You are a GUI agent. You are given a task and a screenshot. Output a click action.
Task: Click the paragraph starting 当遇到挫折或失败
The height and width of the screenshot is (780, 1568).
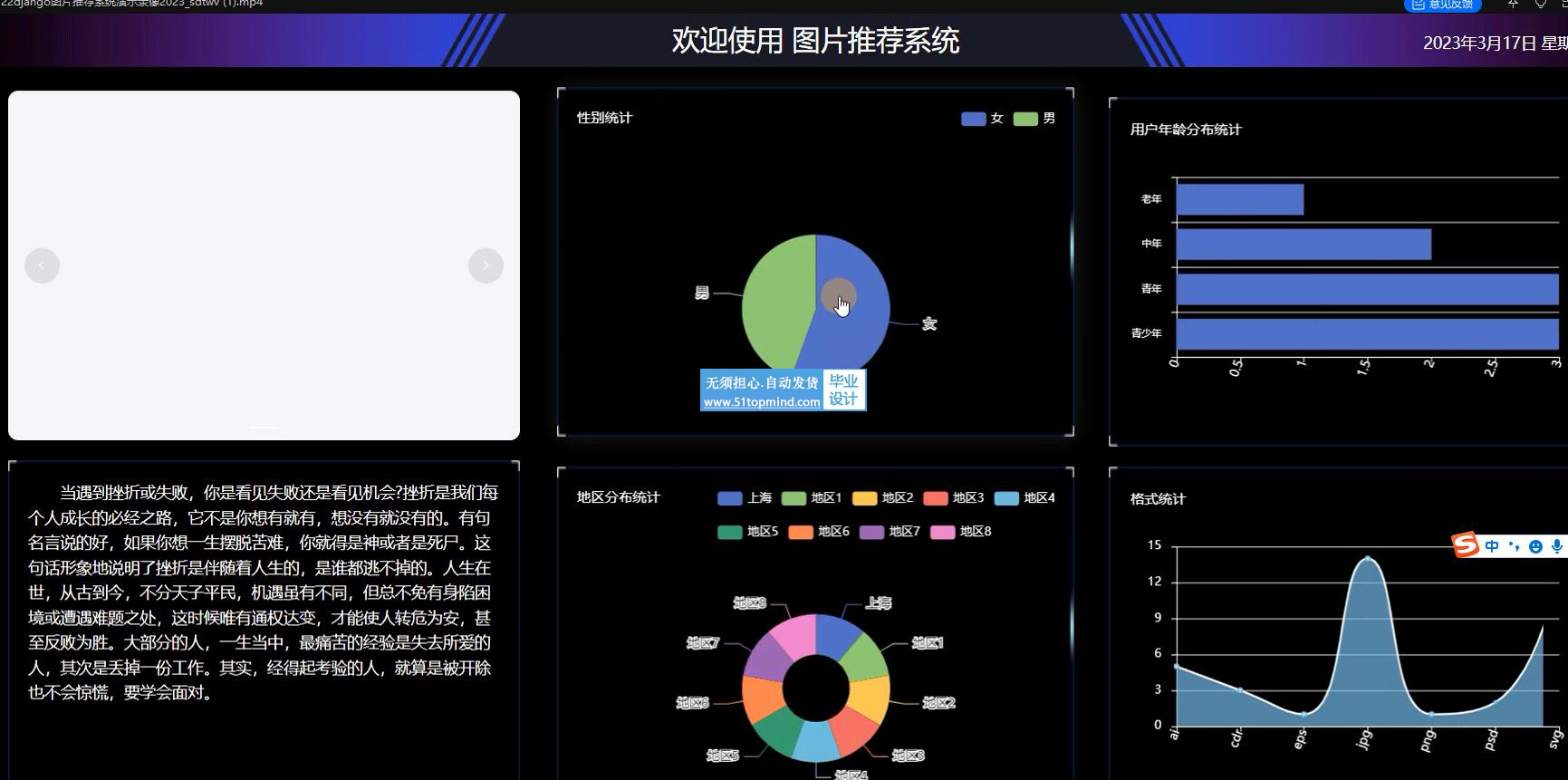click(x=264, y=592)
